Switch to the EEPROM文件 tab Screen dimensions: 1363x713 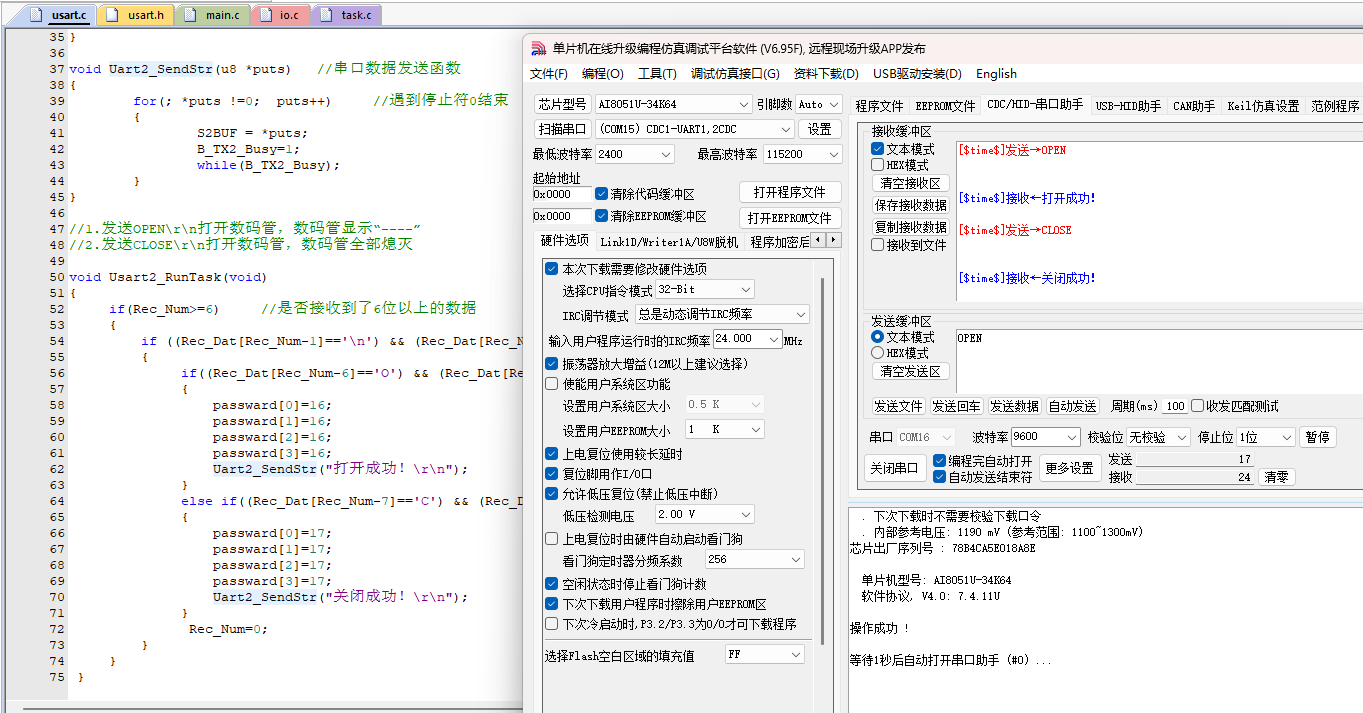coord(945,105)
